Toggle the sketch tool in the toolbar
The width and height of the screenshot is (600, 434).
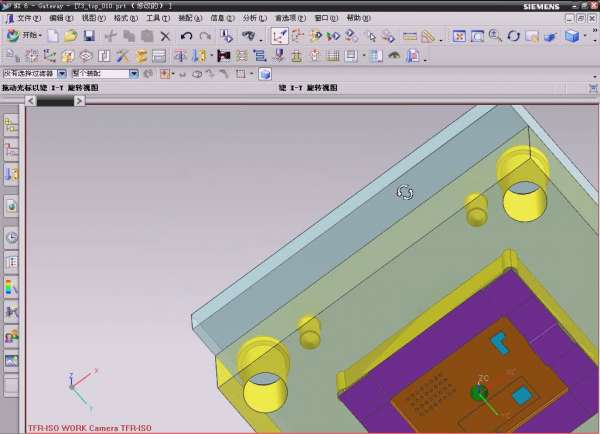coord(280,36)
